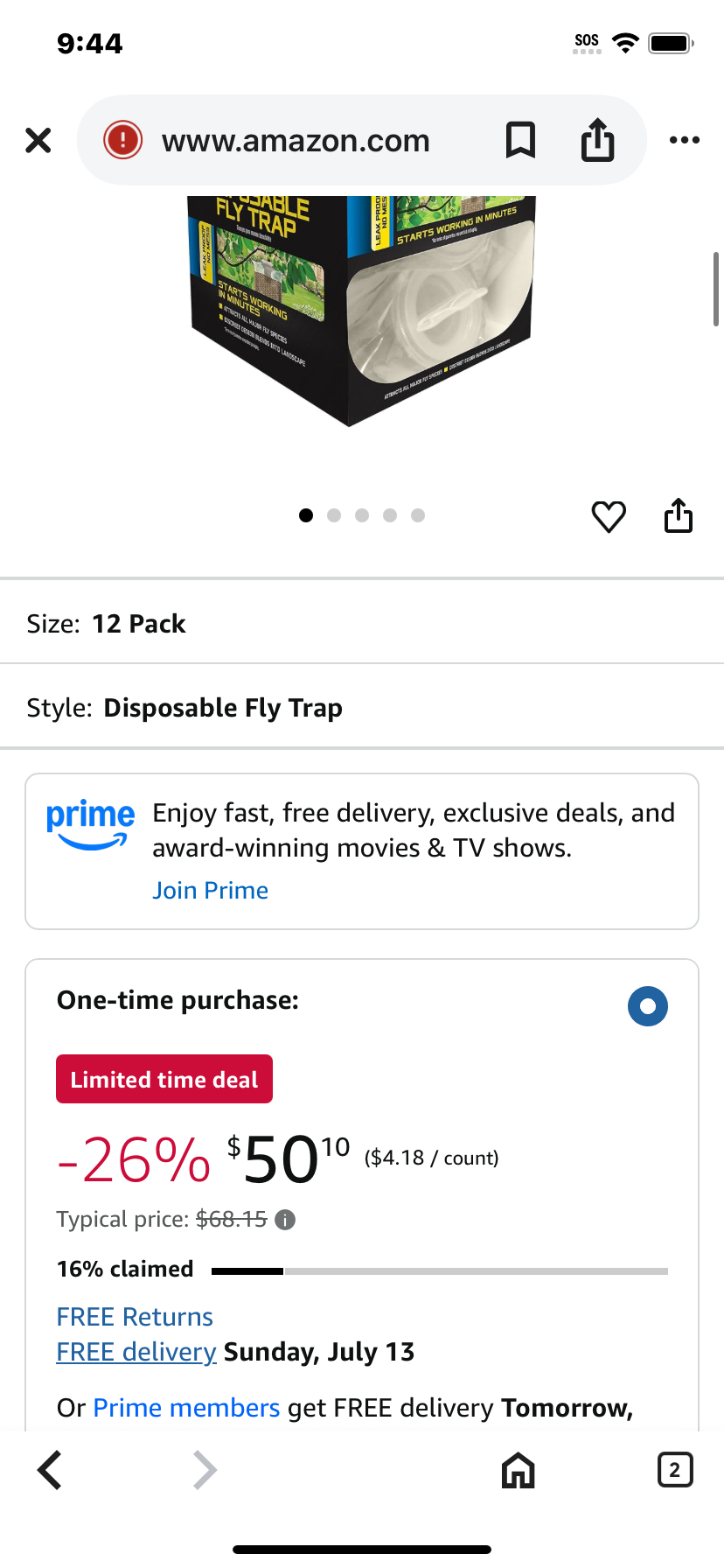
Task: Open FREE Returns details
Action: point(135,1317)
